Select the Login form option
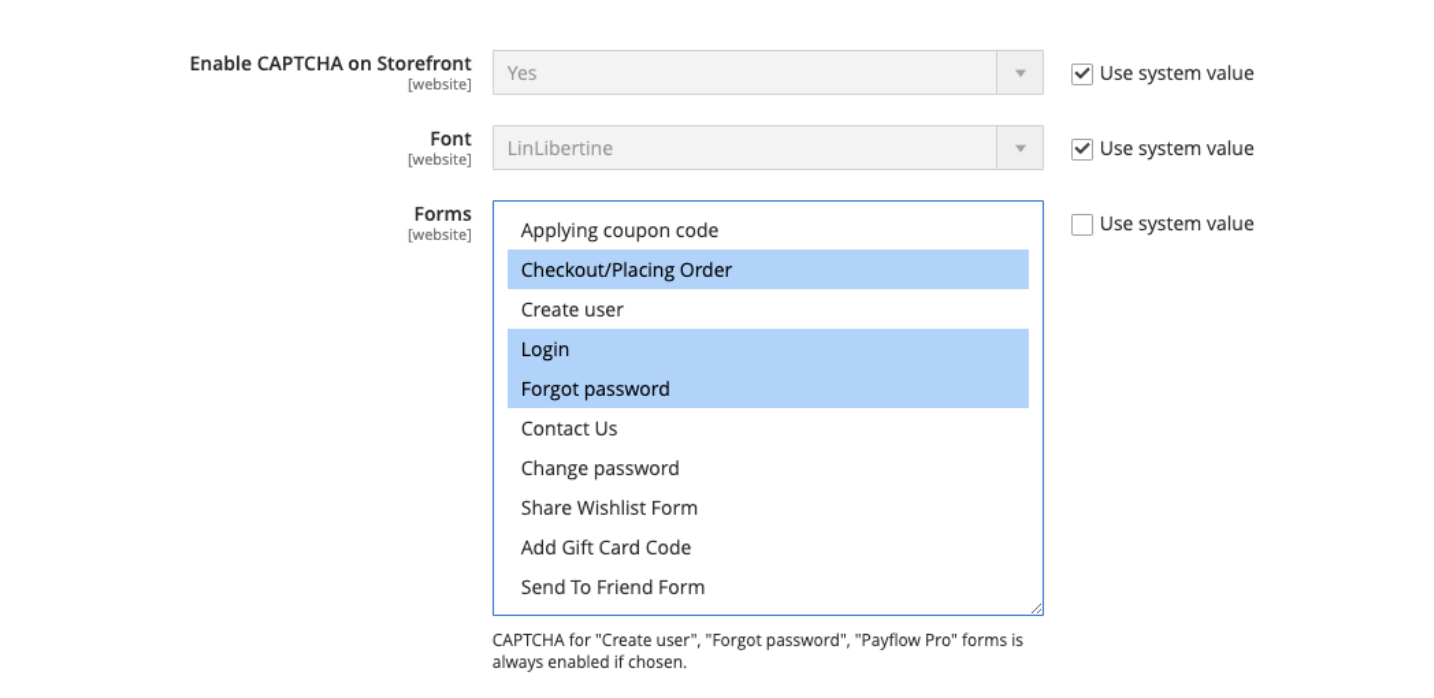1434x698 pixels. (545, 350)
